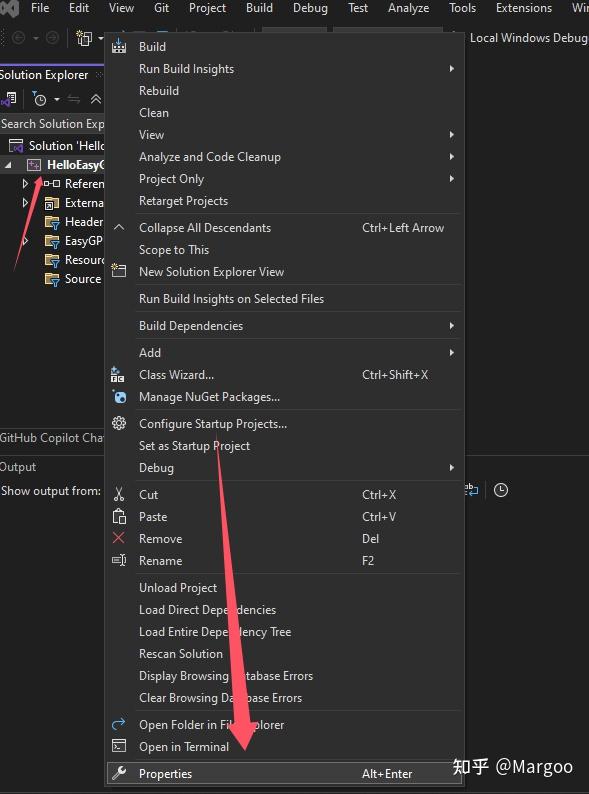589x794 pixels.
Task: Expand the References tree node
Action: tap(25, 183)
